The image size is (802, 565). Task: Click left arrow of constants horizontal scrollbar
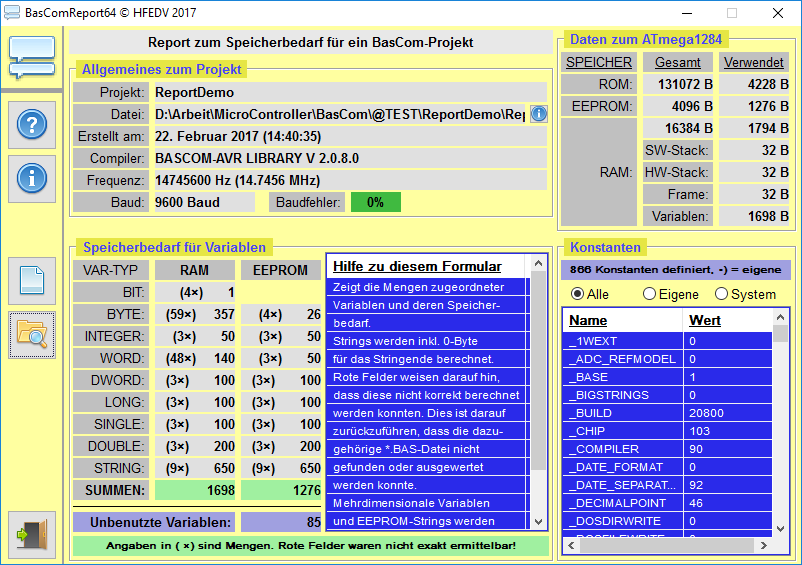coord(571,546)
